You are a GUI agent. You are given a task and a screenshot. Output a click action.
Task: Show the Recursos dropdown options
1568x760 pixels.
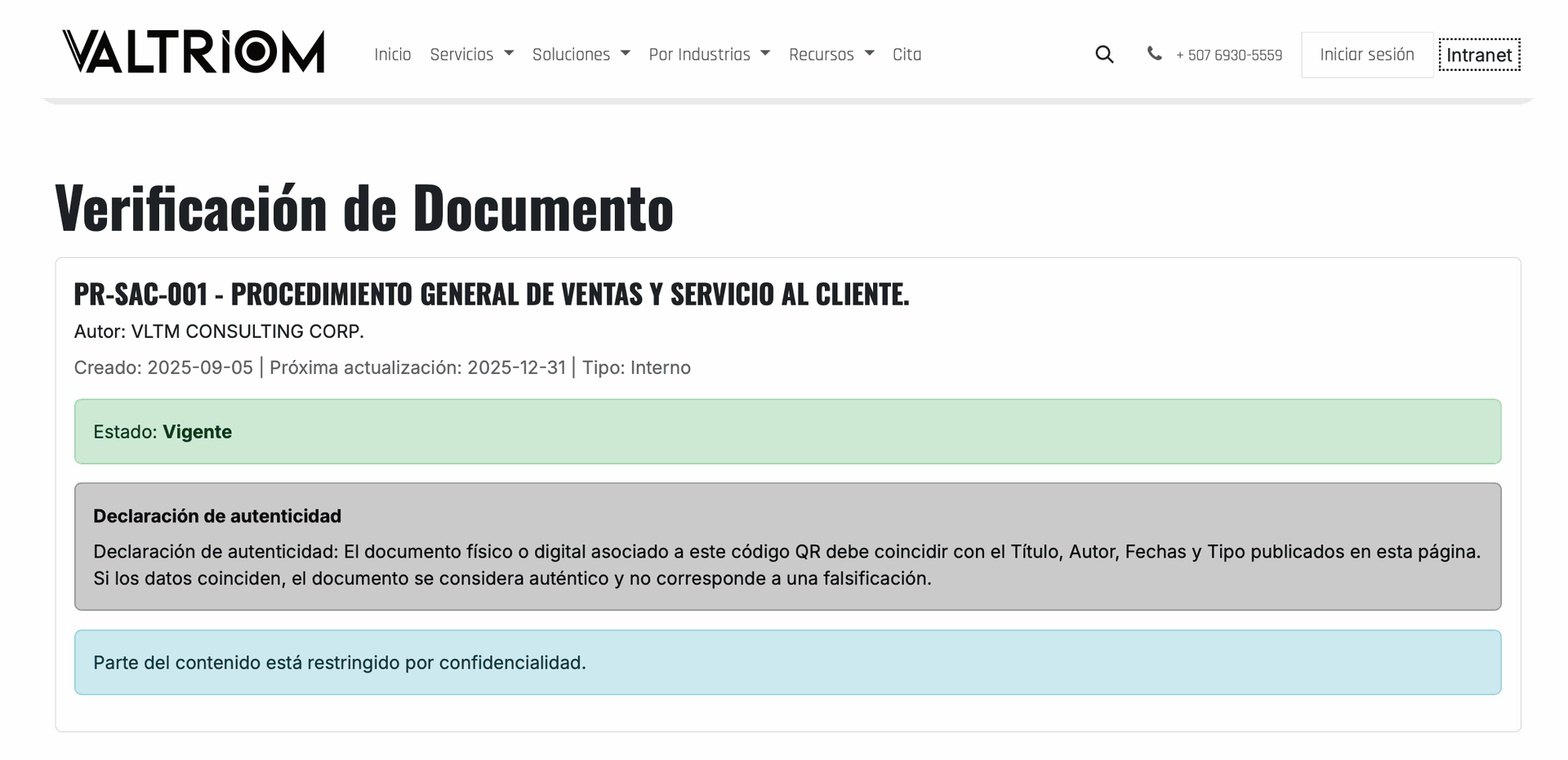(x=831, y=55)
